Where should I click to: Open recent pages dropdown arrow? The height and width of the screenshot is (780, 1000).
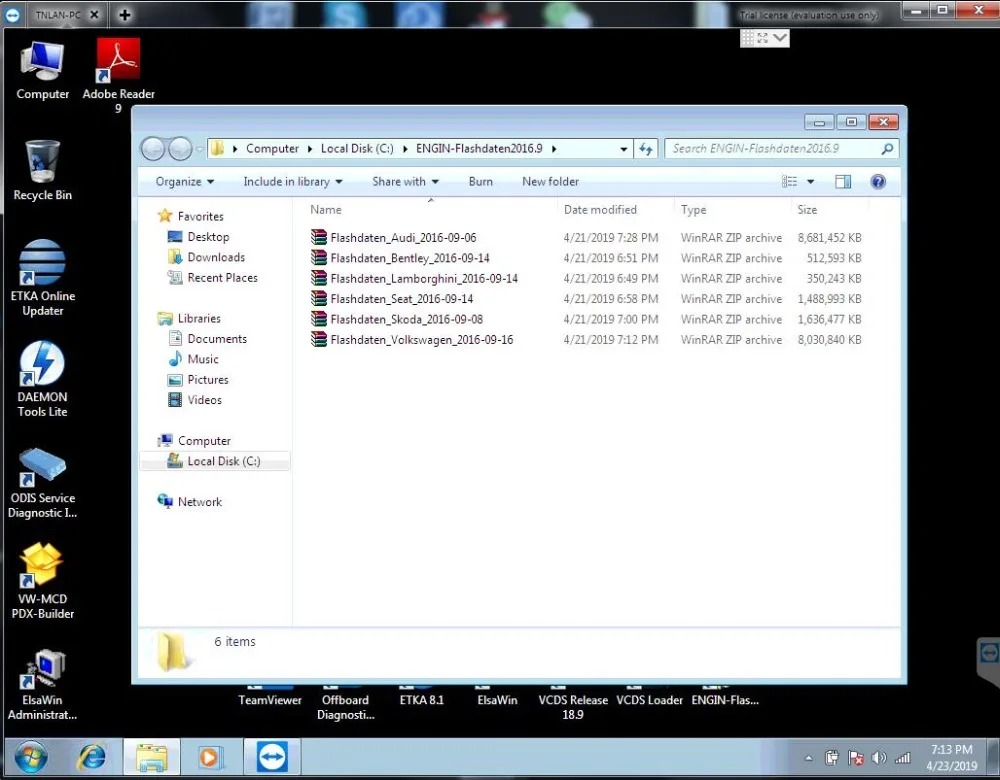pyautogui.click(x=199, y=149)
